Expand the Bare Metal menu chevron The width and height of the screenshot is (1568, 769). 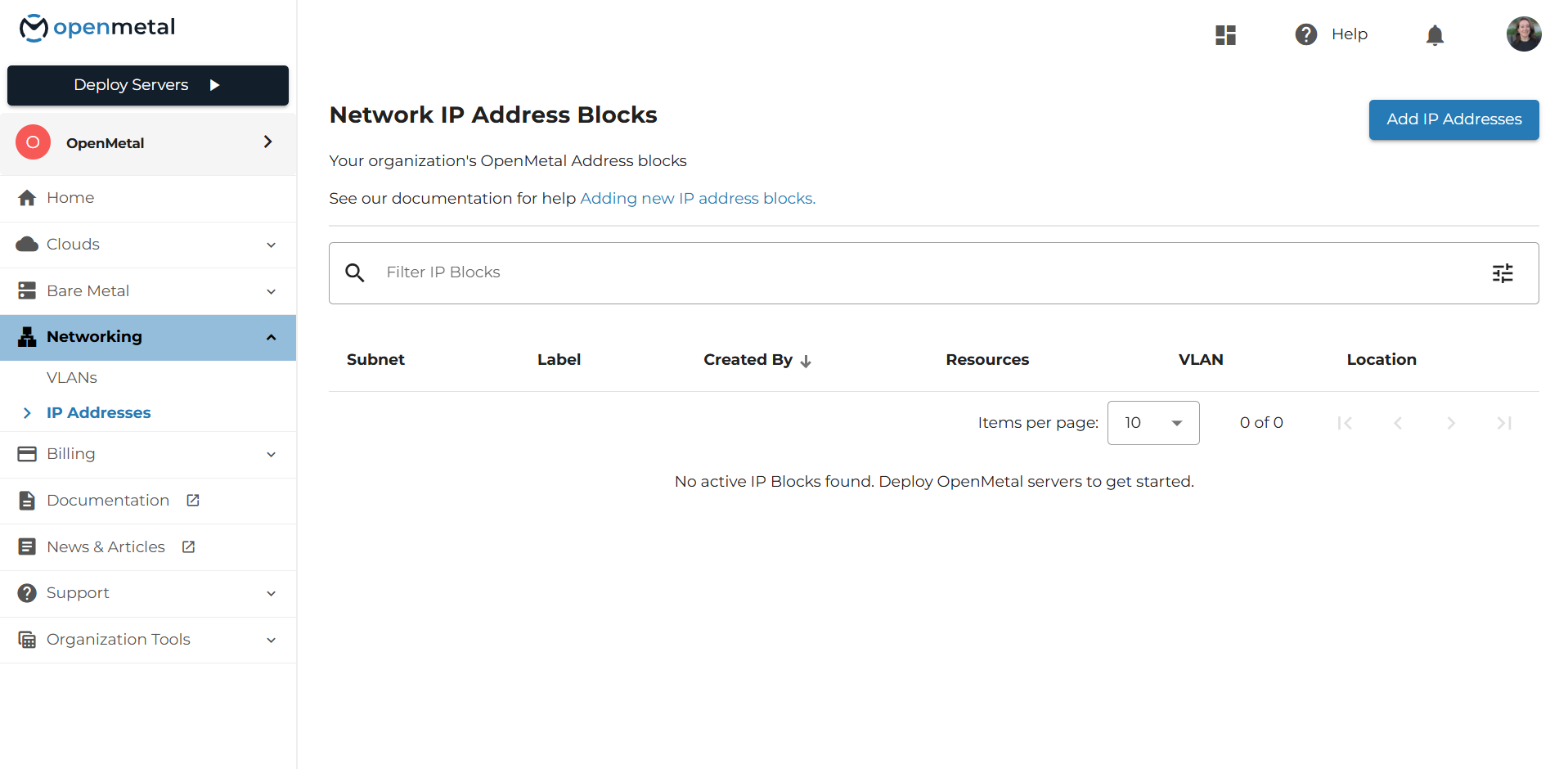coord(272,292)
